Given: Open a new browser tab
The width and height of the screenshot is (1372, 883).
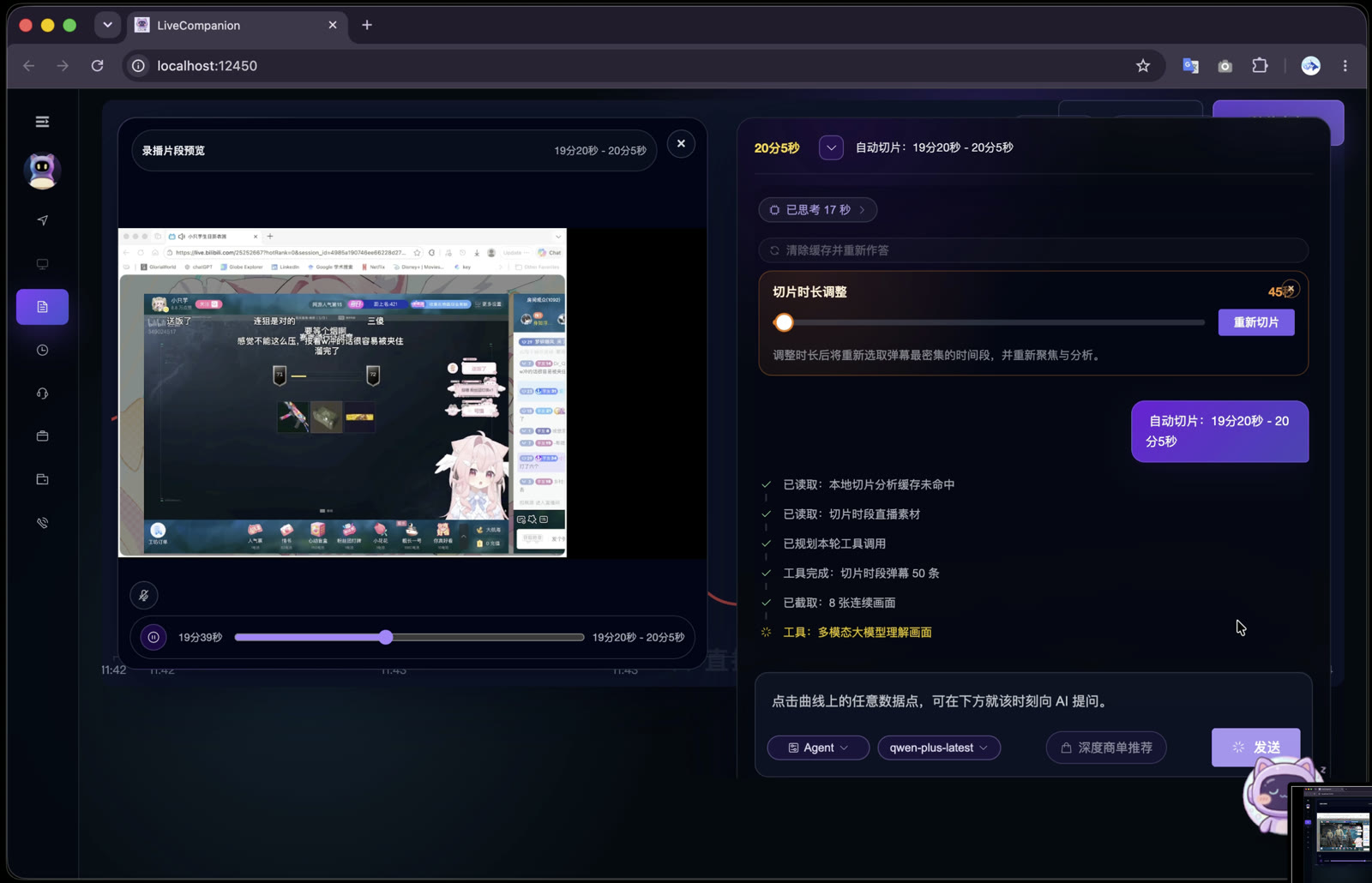Looking at the screenshot, I should point(367,25).
